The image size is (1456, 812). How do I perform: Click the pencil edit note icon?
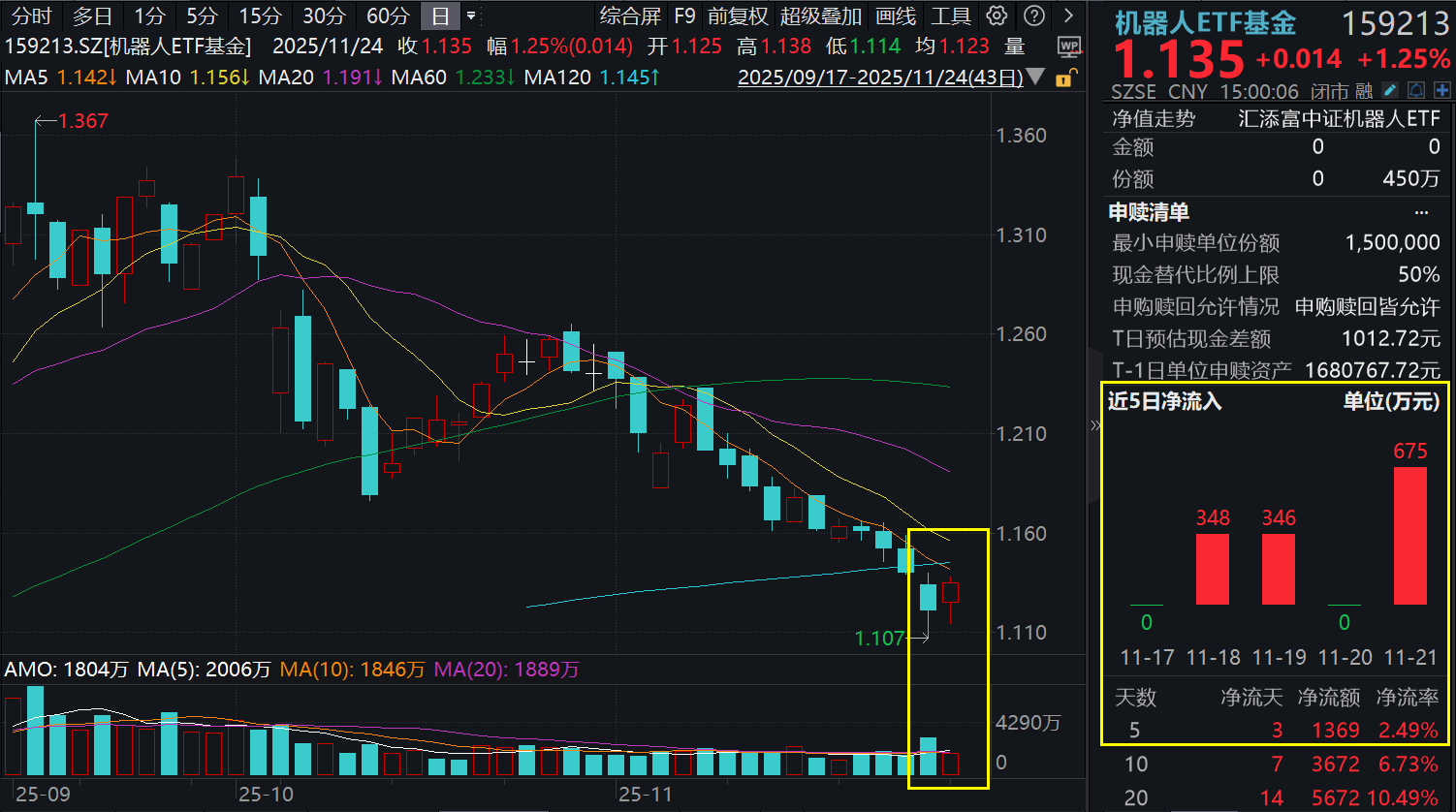pyautogui.click(x=1390, y=91)
